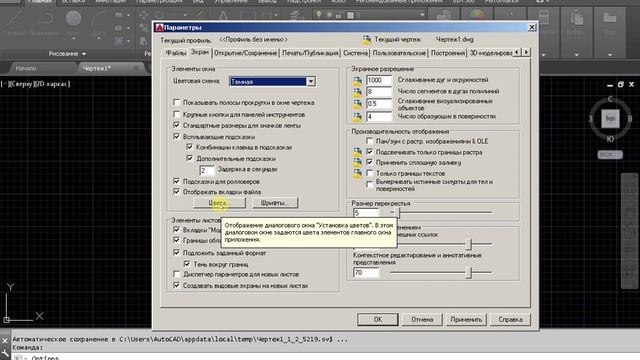Viewport: 640px width, 360px height.
Task: Click the AutoCAD logo icon in the Параметры title bar
Action: (x=159, y=27)
